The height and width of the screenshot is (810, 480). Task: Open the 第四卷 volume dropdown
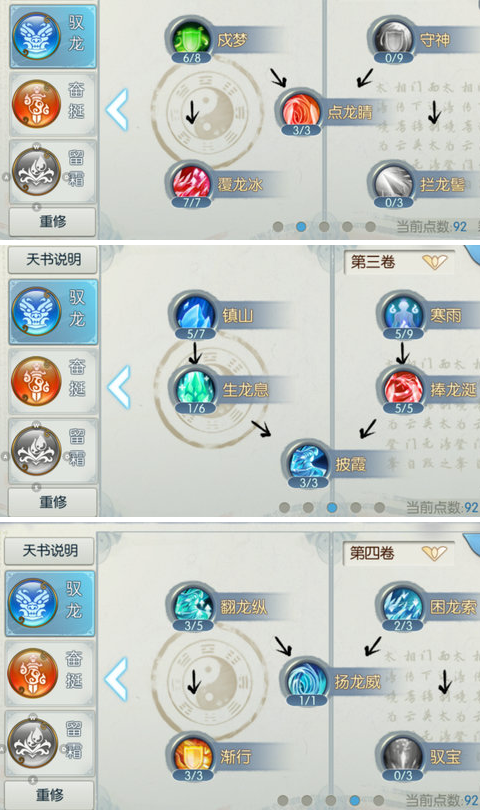coord(398,554)
